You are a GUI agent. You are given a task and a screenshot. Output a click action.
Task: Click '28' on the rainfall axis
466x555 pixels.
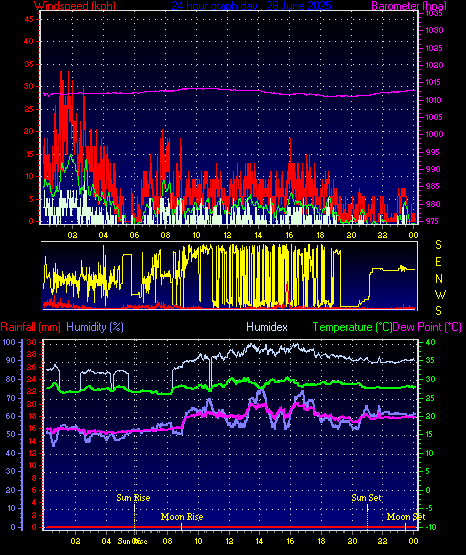(32, 354)
